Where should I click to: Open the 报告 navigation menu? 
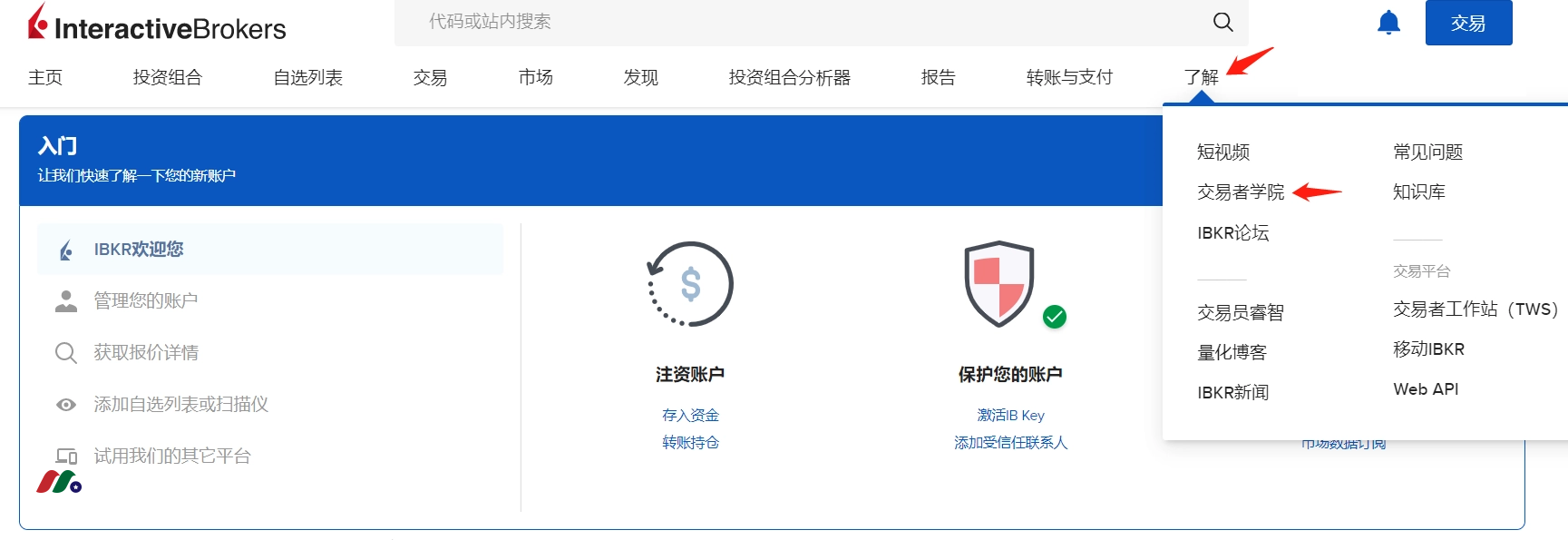point(939,78)
